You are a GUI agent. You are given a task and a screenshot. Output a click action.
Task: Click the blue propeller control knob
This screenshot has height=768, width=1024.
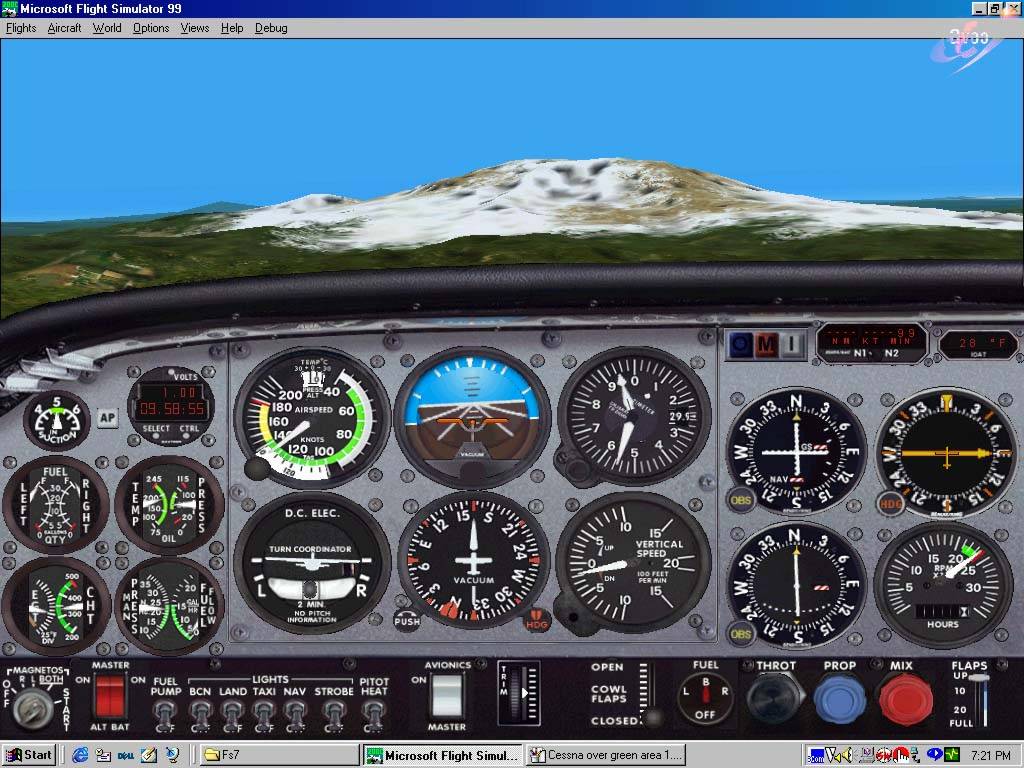840,699
